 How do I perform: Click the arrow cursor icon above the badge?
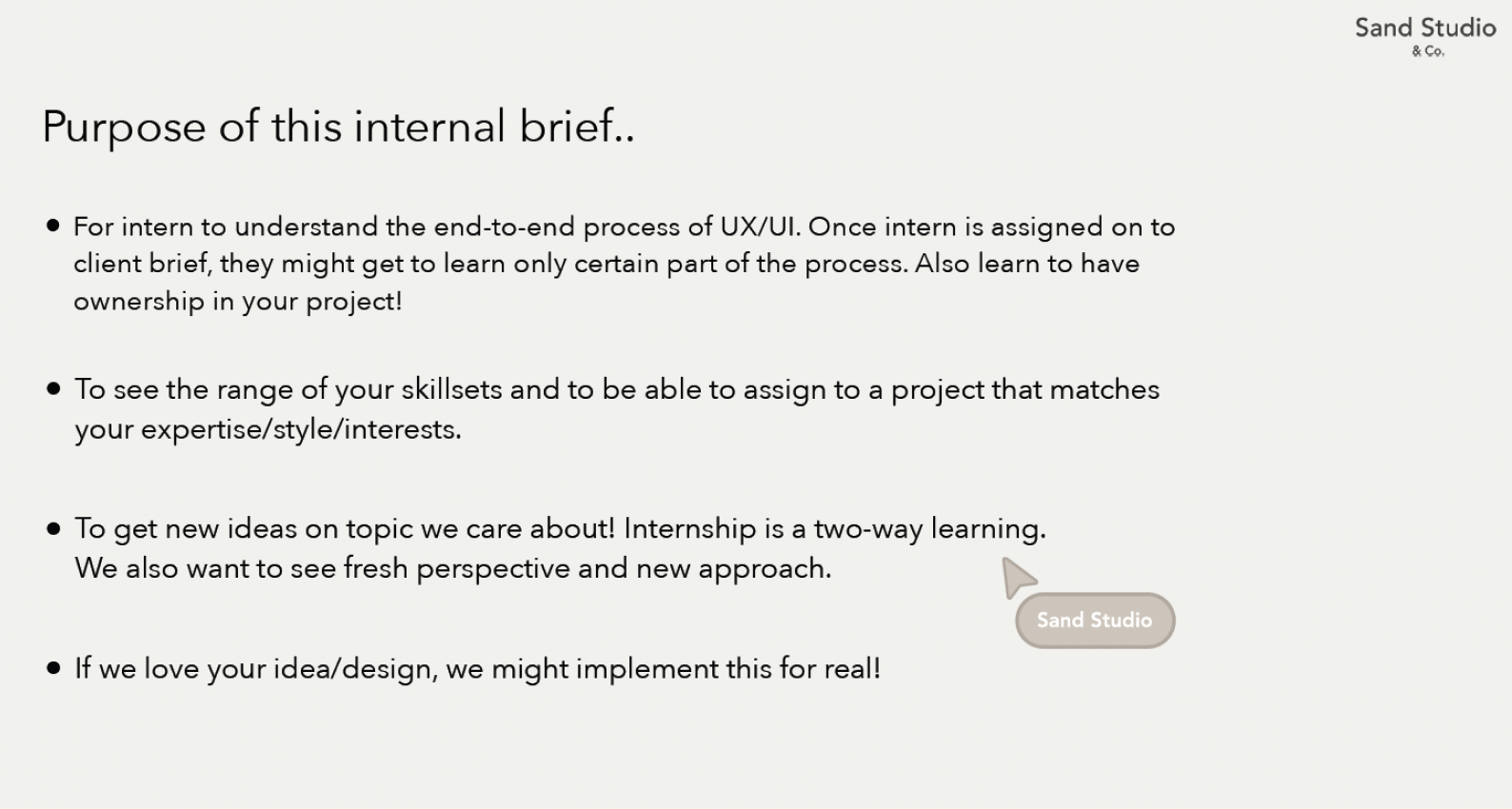coord(1019,578)
